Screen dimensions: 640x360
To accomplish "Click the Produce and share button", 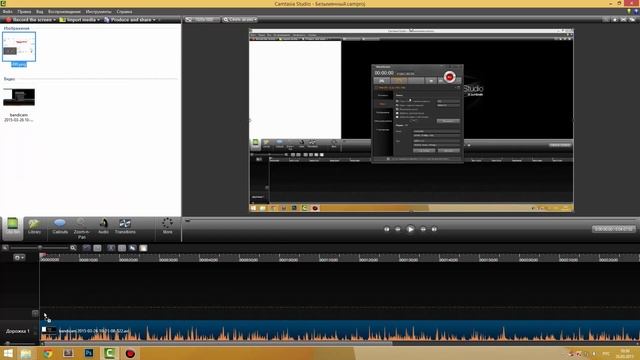I will (x=128, y=20).
